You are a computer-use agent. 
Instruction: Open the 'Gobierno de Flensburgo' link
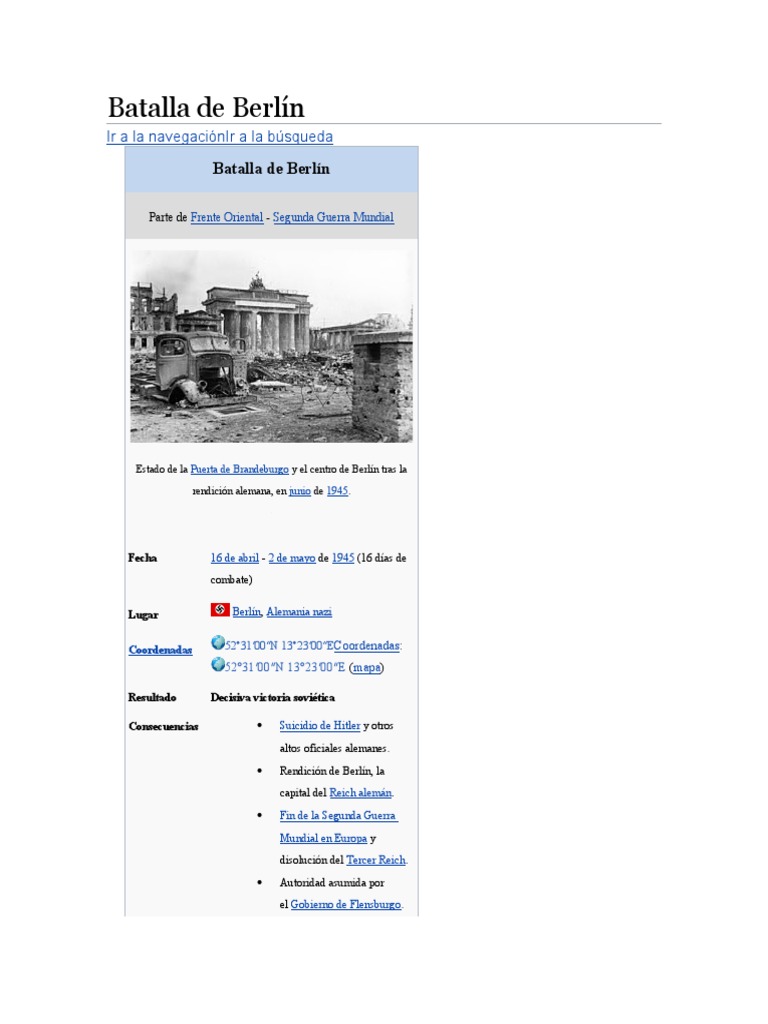345,904
